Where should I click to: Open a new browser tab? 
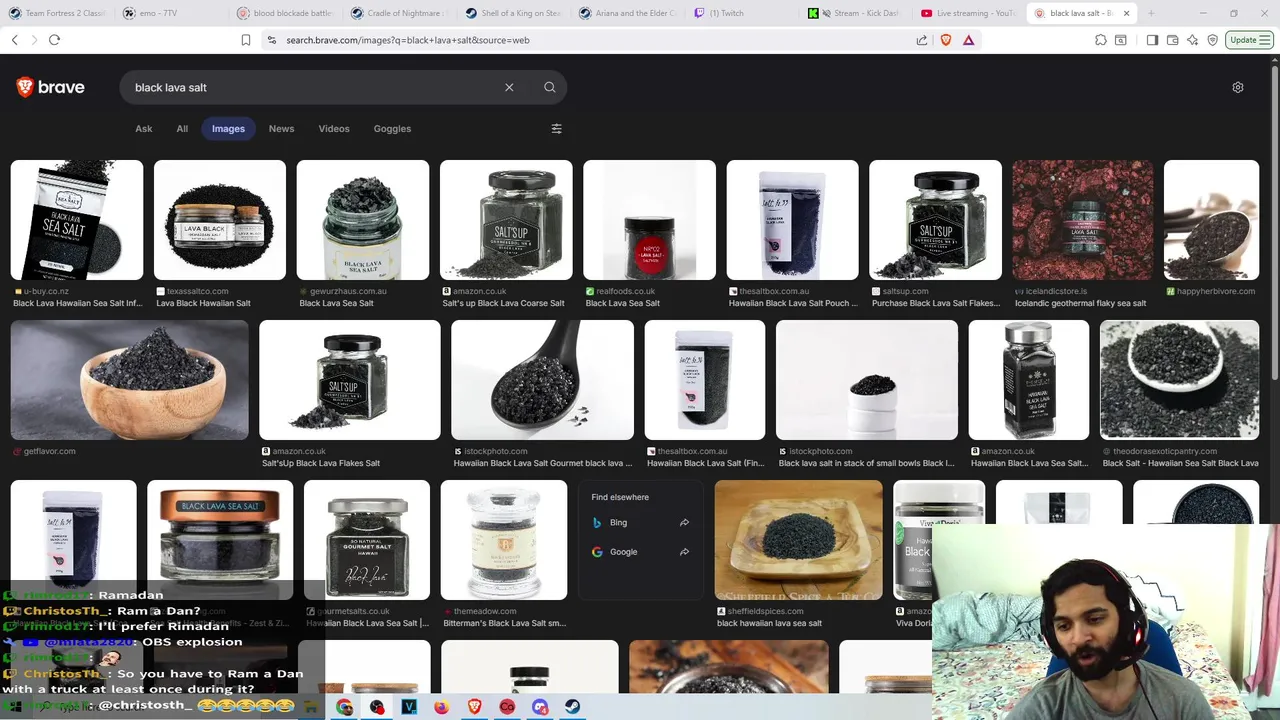click(1151, 13)
